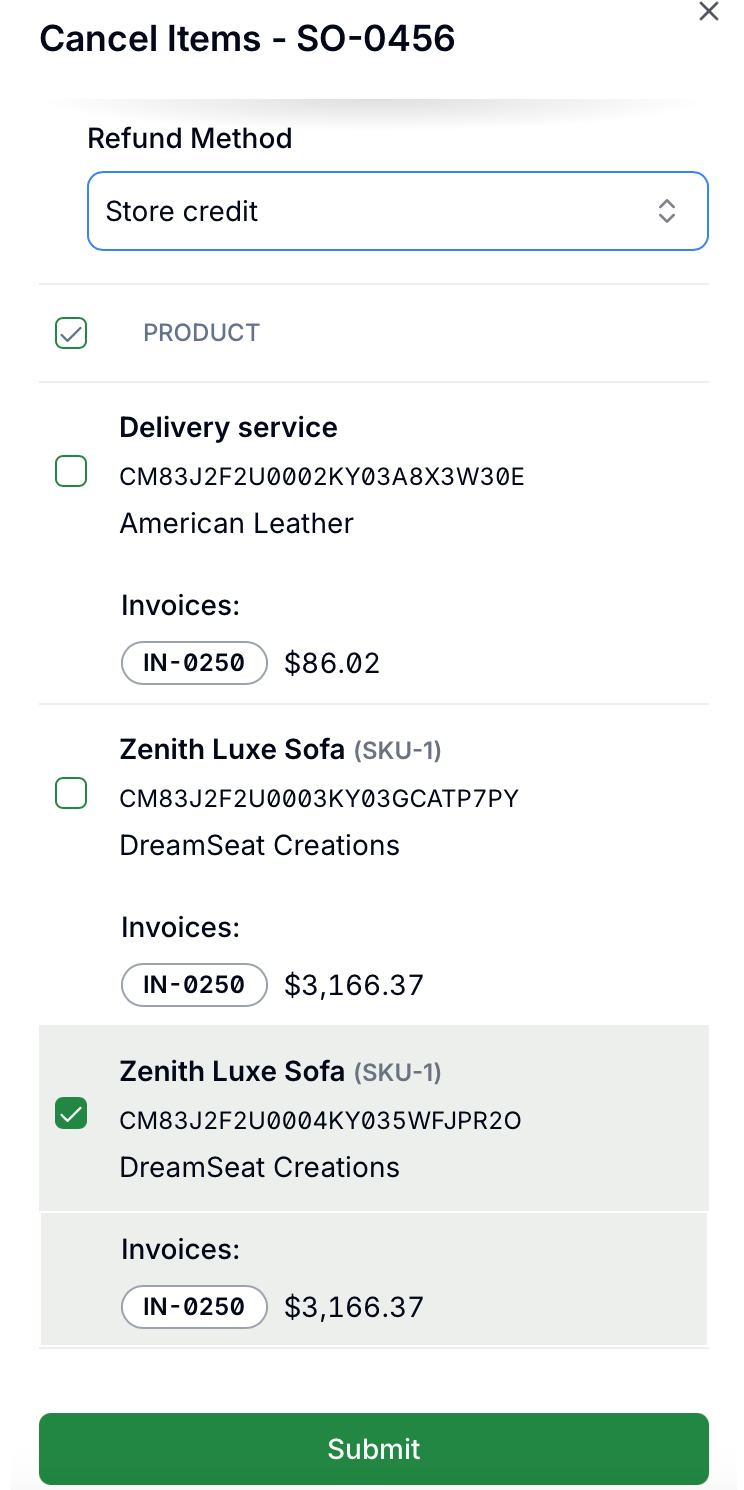Click IN-0250 badge in the highlighted sofa row
The width and height of the screenshot is (744, 1490).
coord(195,1307)
